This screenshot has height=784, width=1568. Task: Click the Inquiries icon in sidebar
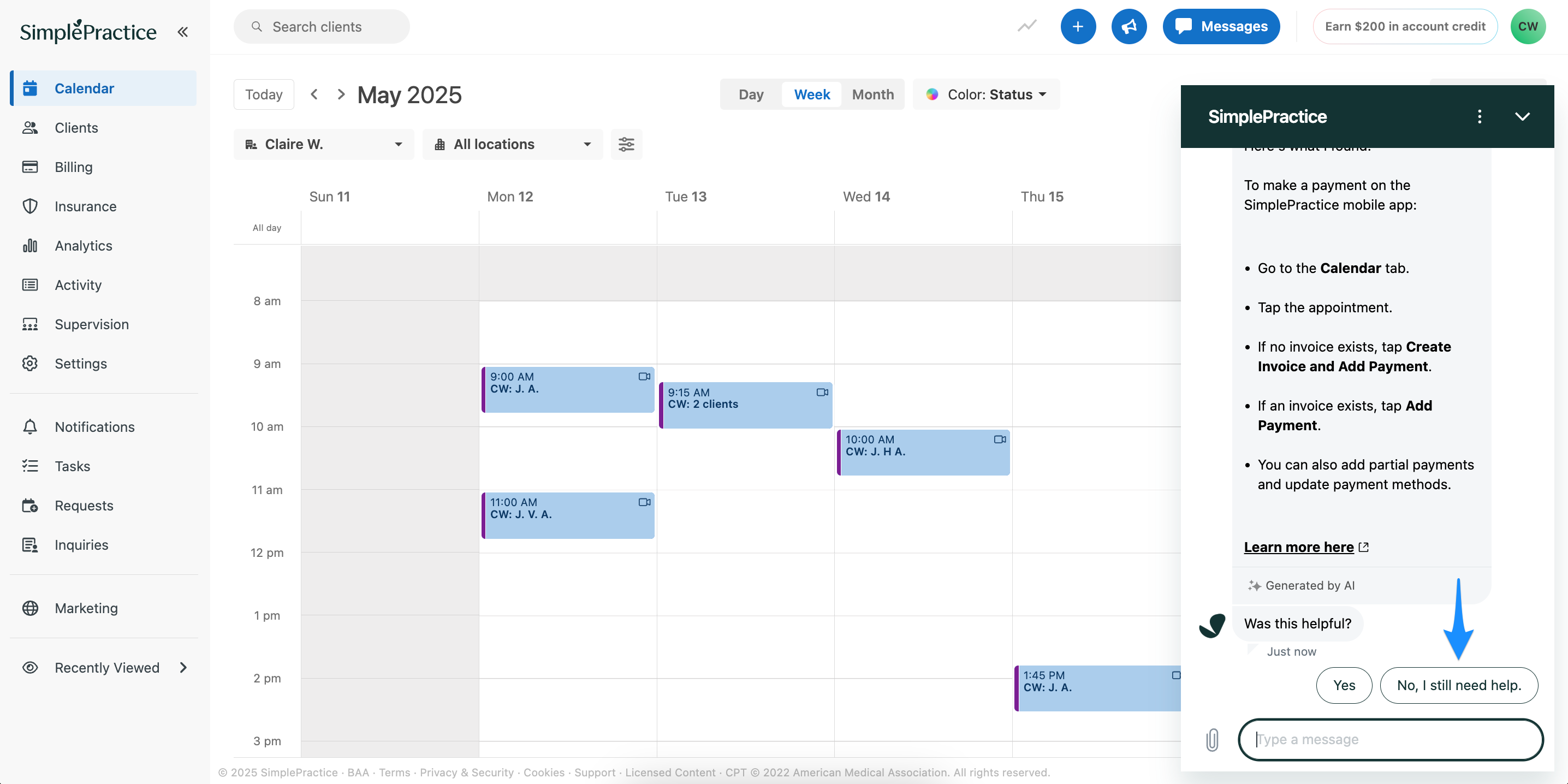[x=30, y=545]
